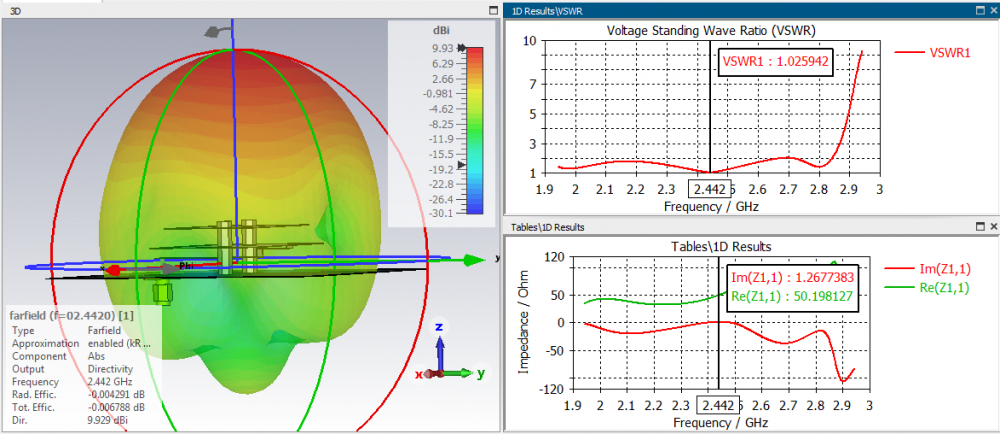Select the lower marker arrow on the dBi color scale
Screen dimensions: 1000x434
click(462, 165)
